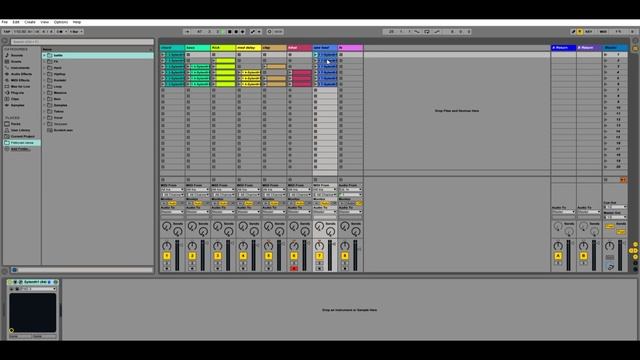Viewport: 640px width, 360px height.
Task: Deactivate track 1 with its yellow activator
Action: (x=167, y=256)
